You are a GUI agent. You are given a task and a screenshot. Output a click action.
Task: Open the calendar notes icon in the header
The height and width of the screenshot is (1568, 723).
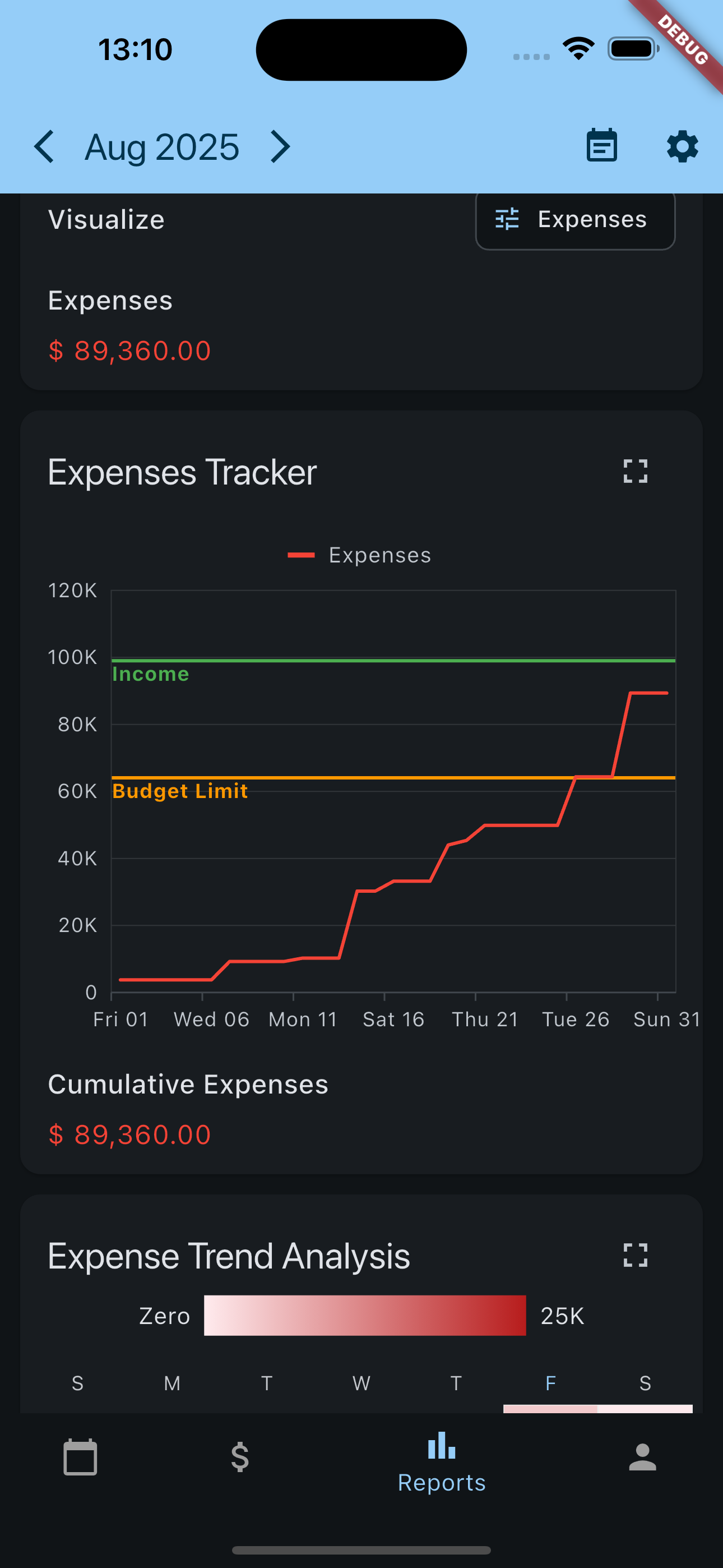pos(602,146)
